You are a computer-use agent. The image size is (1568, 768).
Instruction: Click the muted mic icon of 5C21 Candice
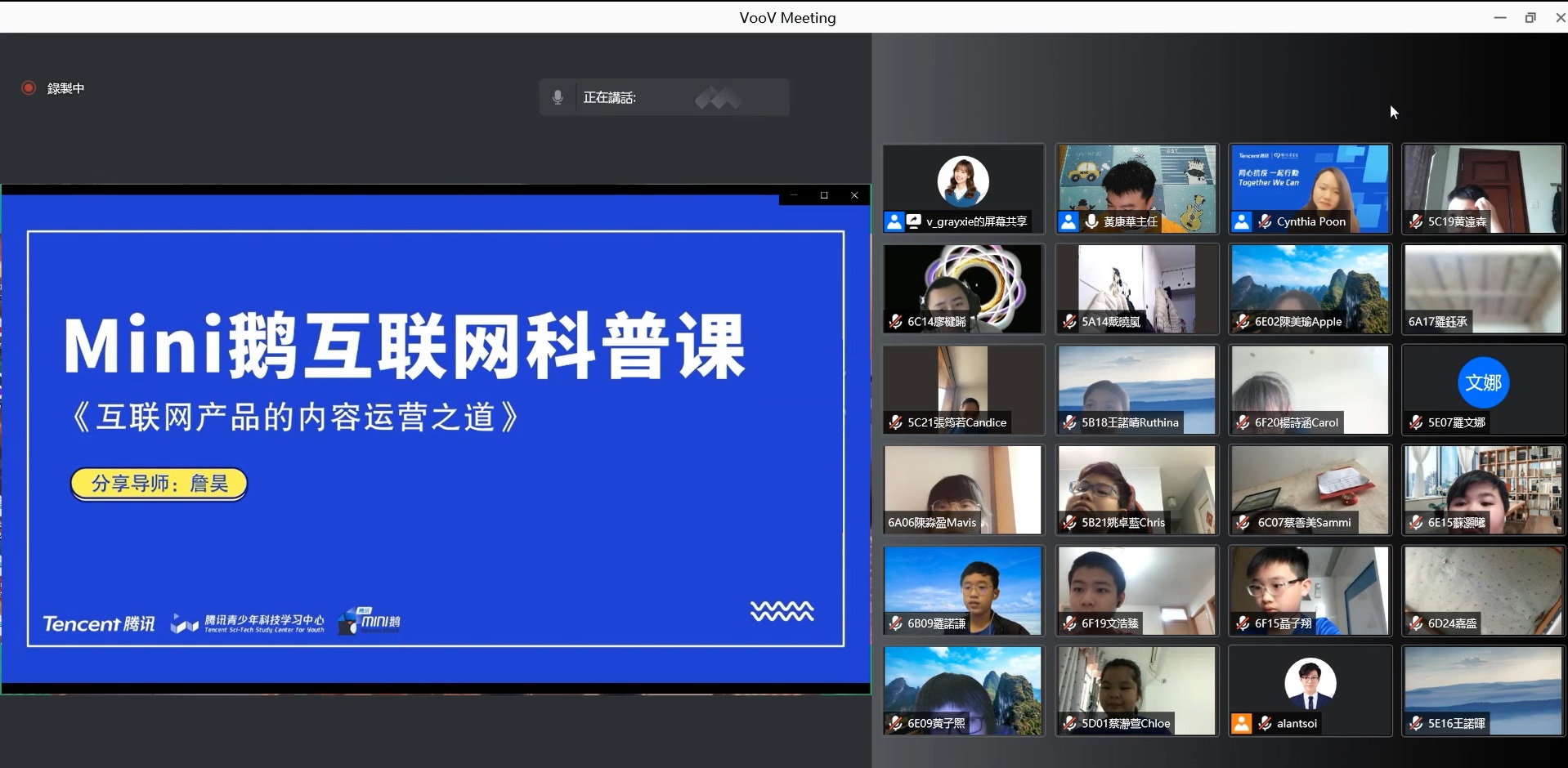896,422
